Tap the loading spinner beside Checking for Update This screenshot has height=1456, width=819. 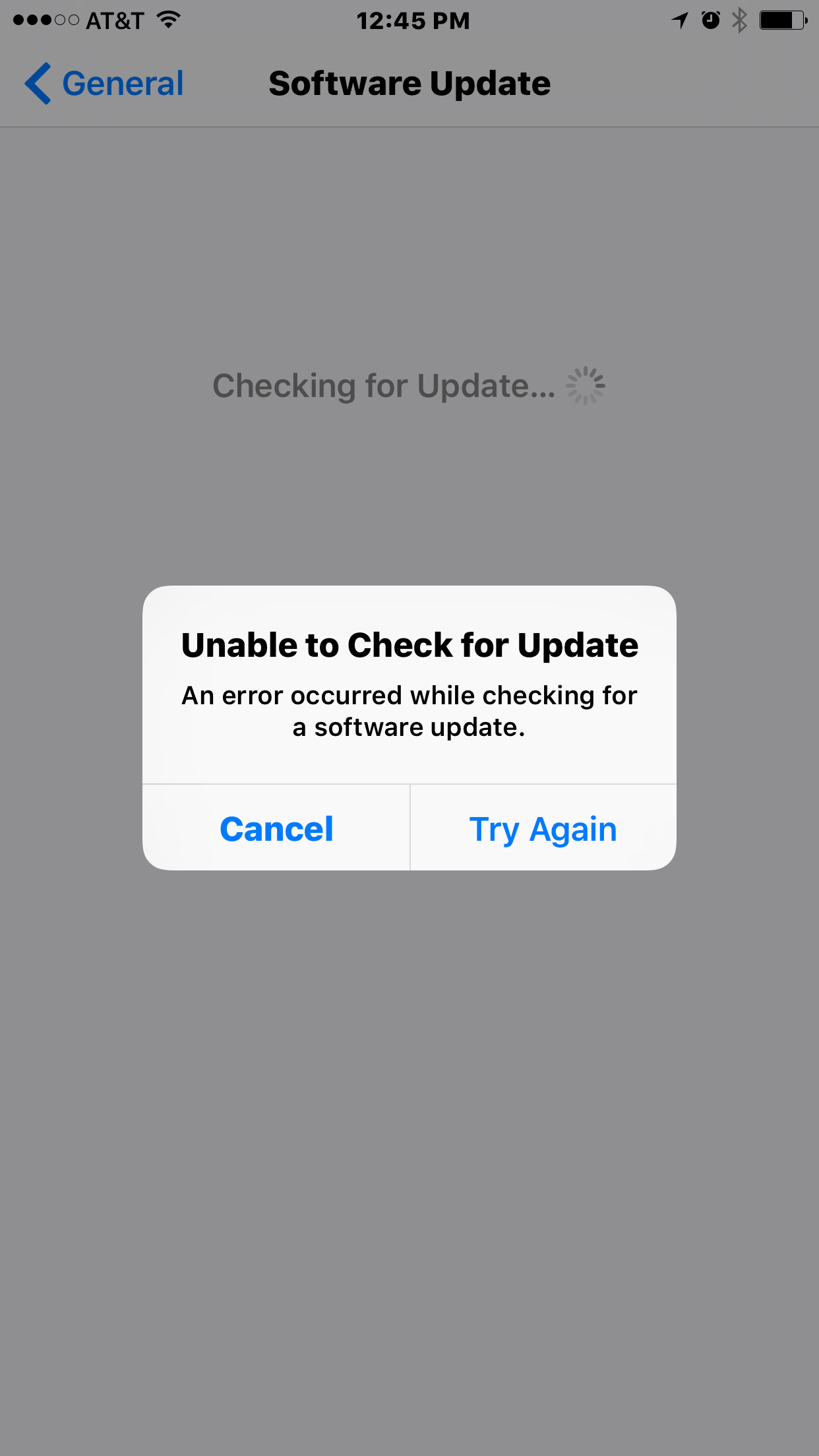(586, 386)
